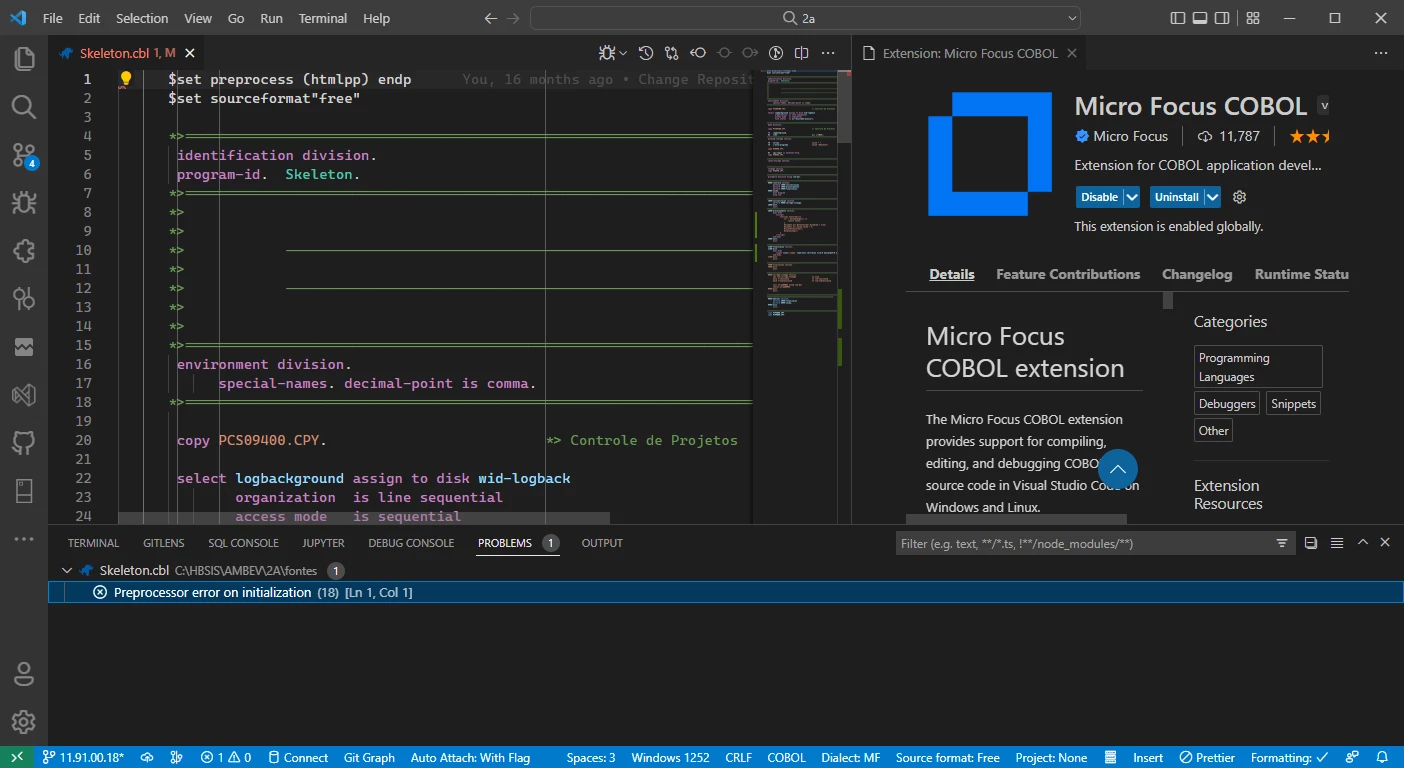Open the Explorer view in activity bar

point(24,58)
